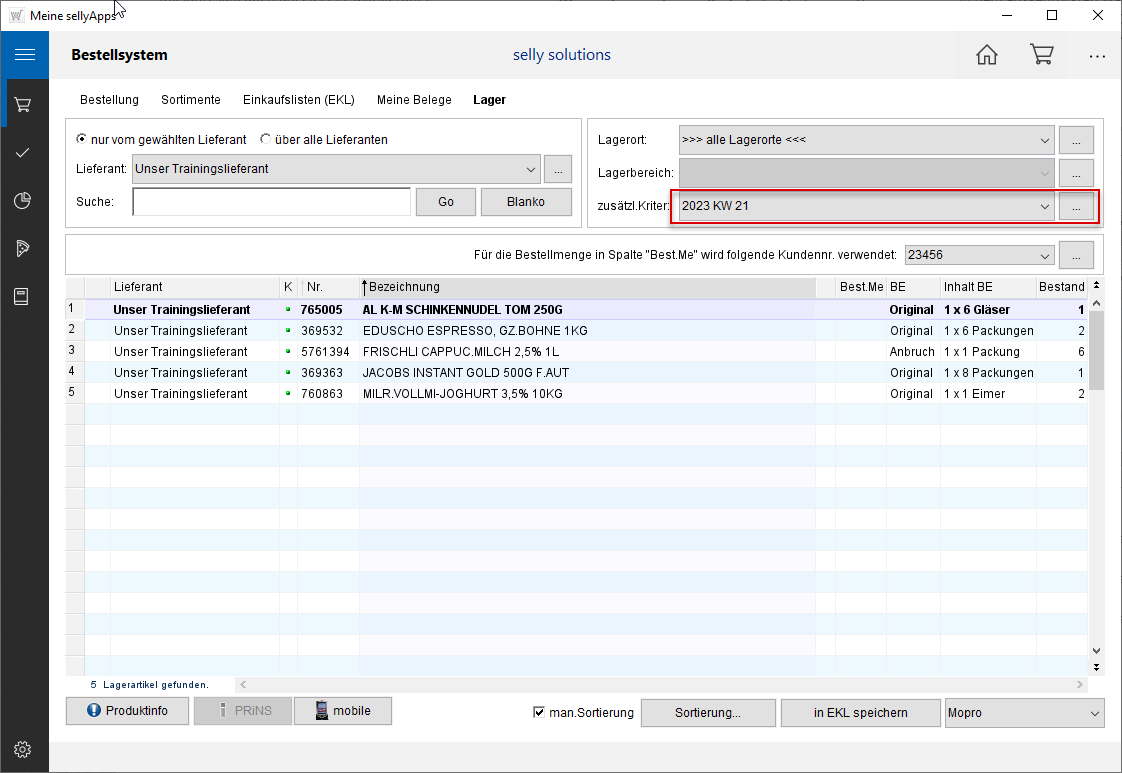The image size is (1122, 773).
Task: Open the cart icon in header
Action: 1042,55
